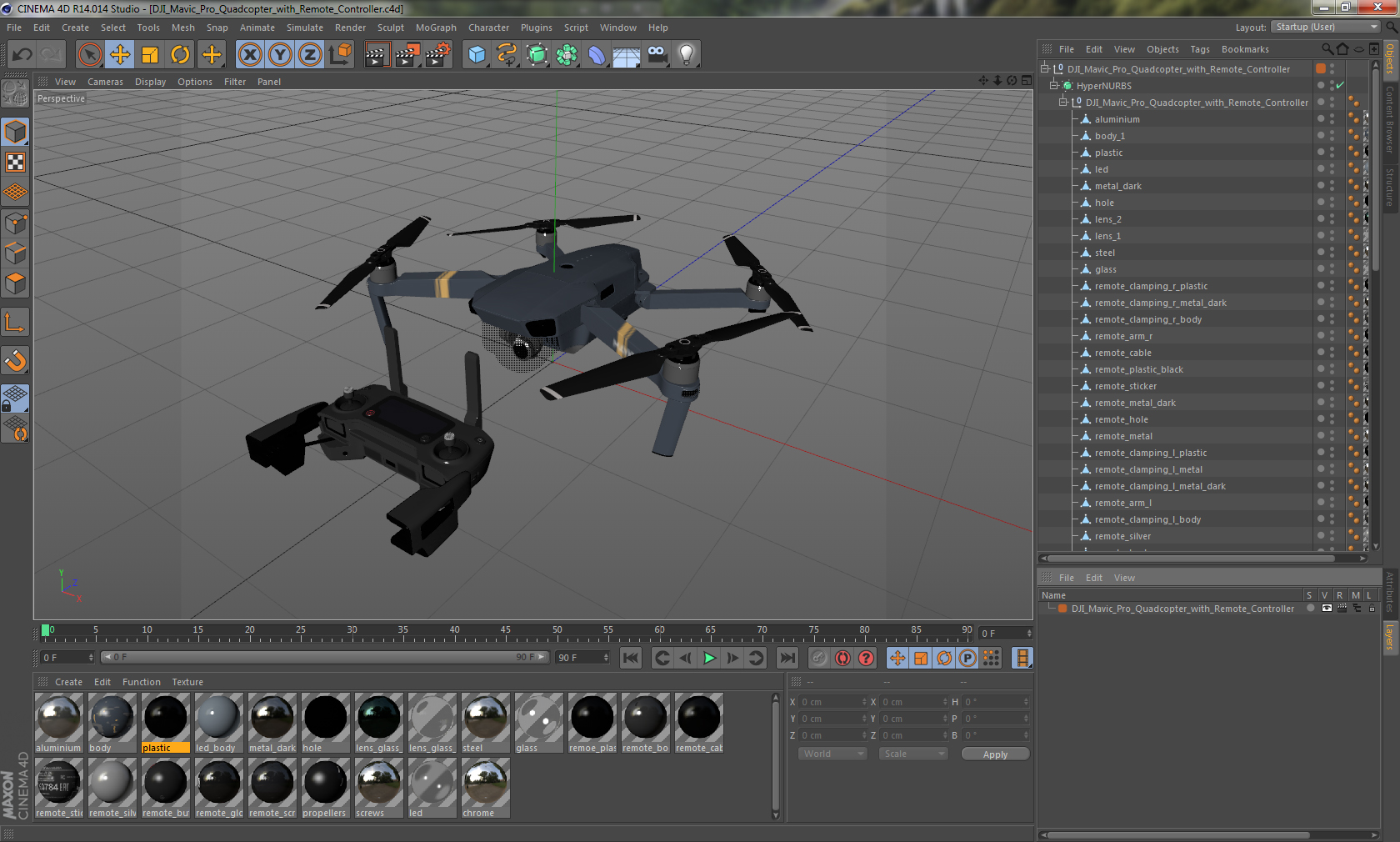Open the Sculpt menu
1400x842 pixels.
pyautogui.click(x=391, y=28)
